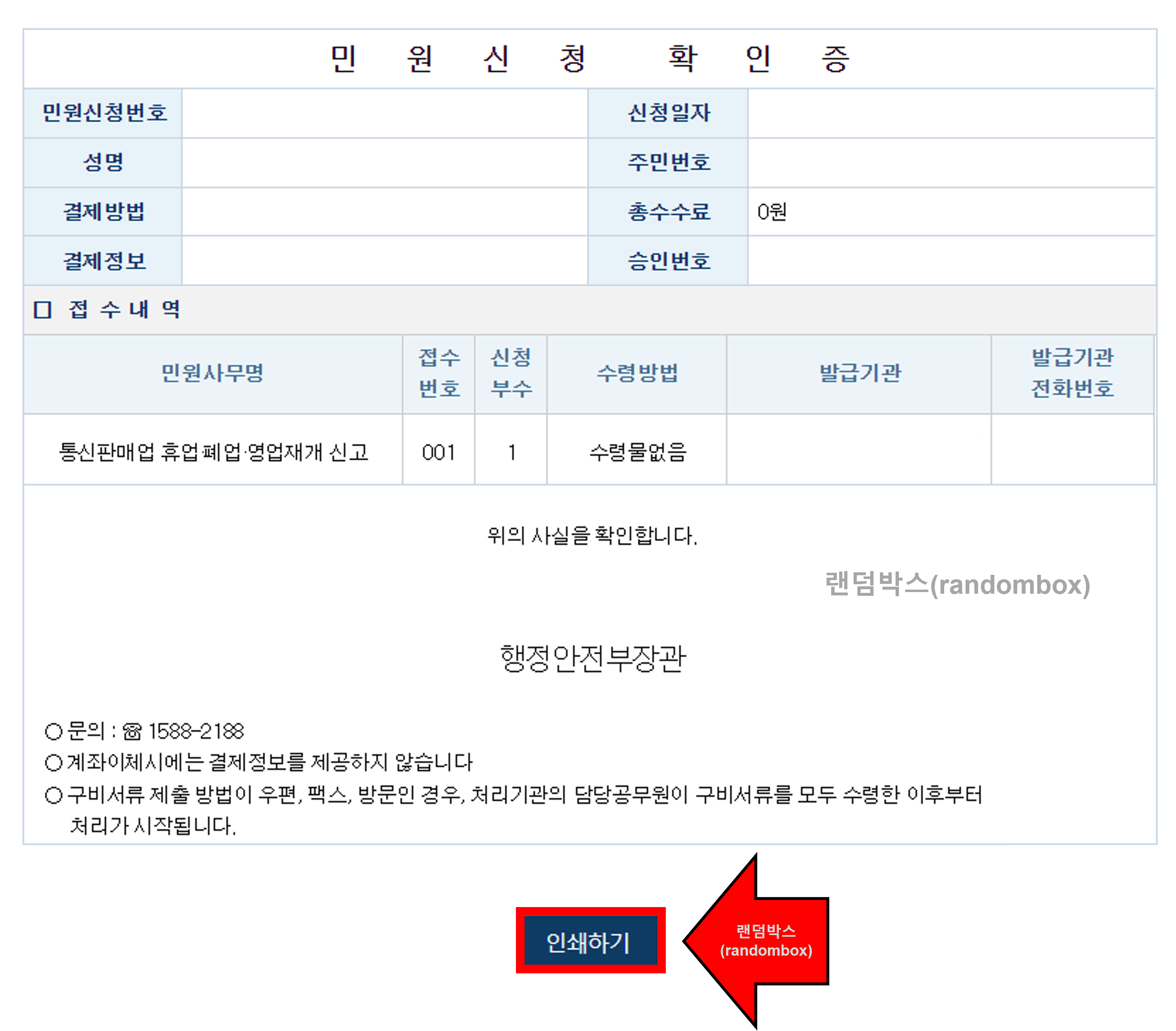The image size is (1176, 1031).
Task: Click the square icon beside 접수내역
Action: tap(42, 310)
